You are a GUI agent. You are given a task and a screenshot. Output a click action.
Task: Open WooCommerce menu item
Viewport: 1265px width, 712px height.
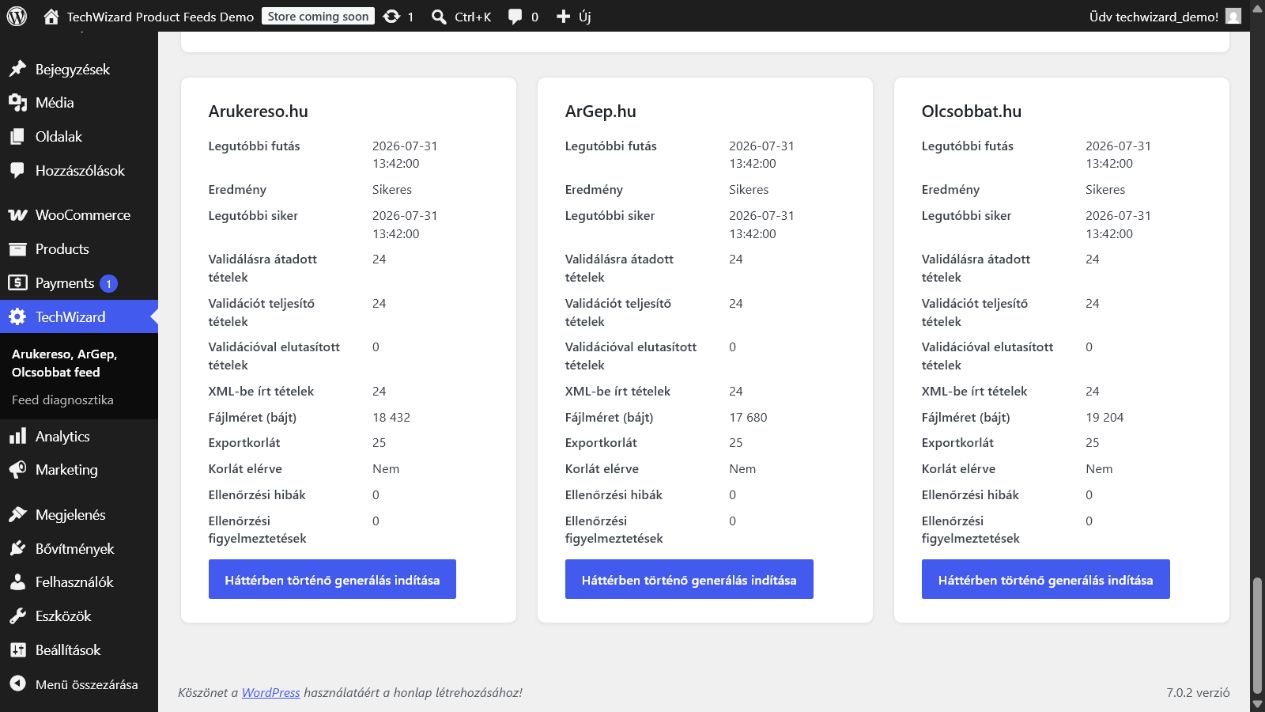pyautogui.click(x=82, y=215)
